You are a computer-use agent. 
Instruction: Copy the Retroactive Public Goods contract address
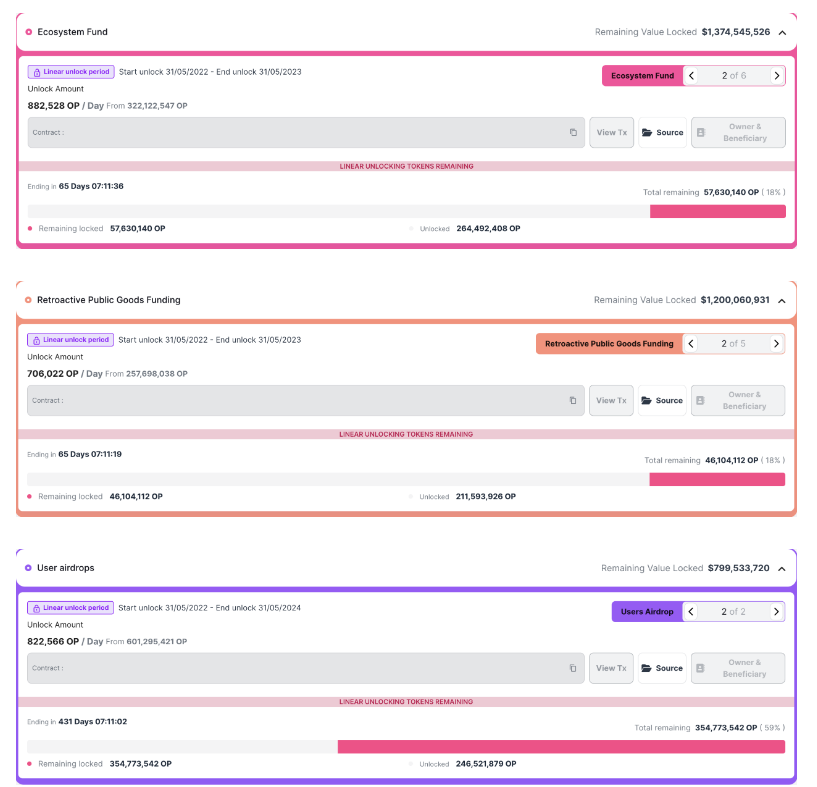click(573, 400)
